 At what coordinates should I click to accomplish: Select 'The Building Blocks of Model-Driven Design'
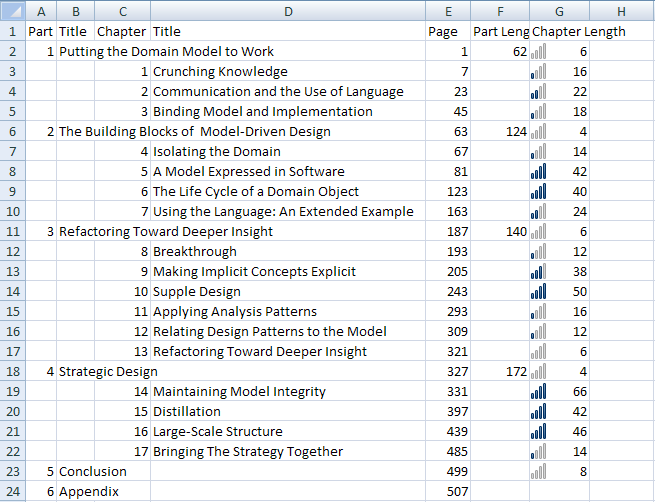[x=195, y=131]
